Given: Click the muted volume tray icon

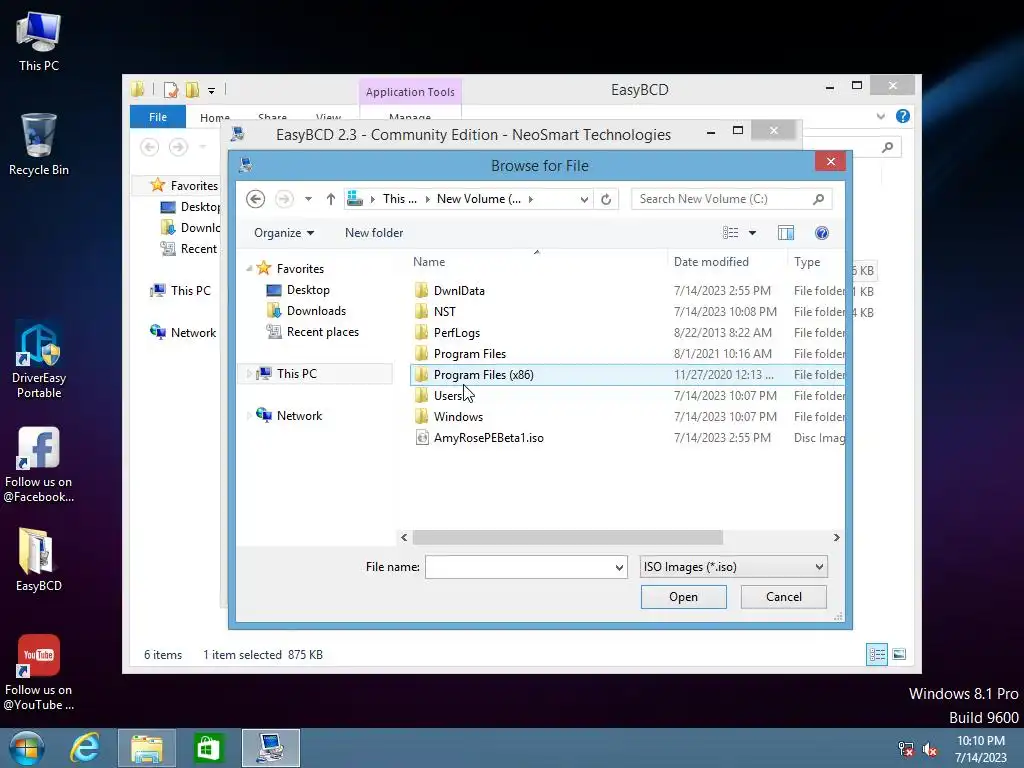Looking at the screenshot, I should pyautogui.click(x=929, y=749).
